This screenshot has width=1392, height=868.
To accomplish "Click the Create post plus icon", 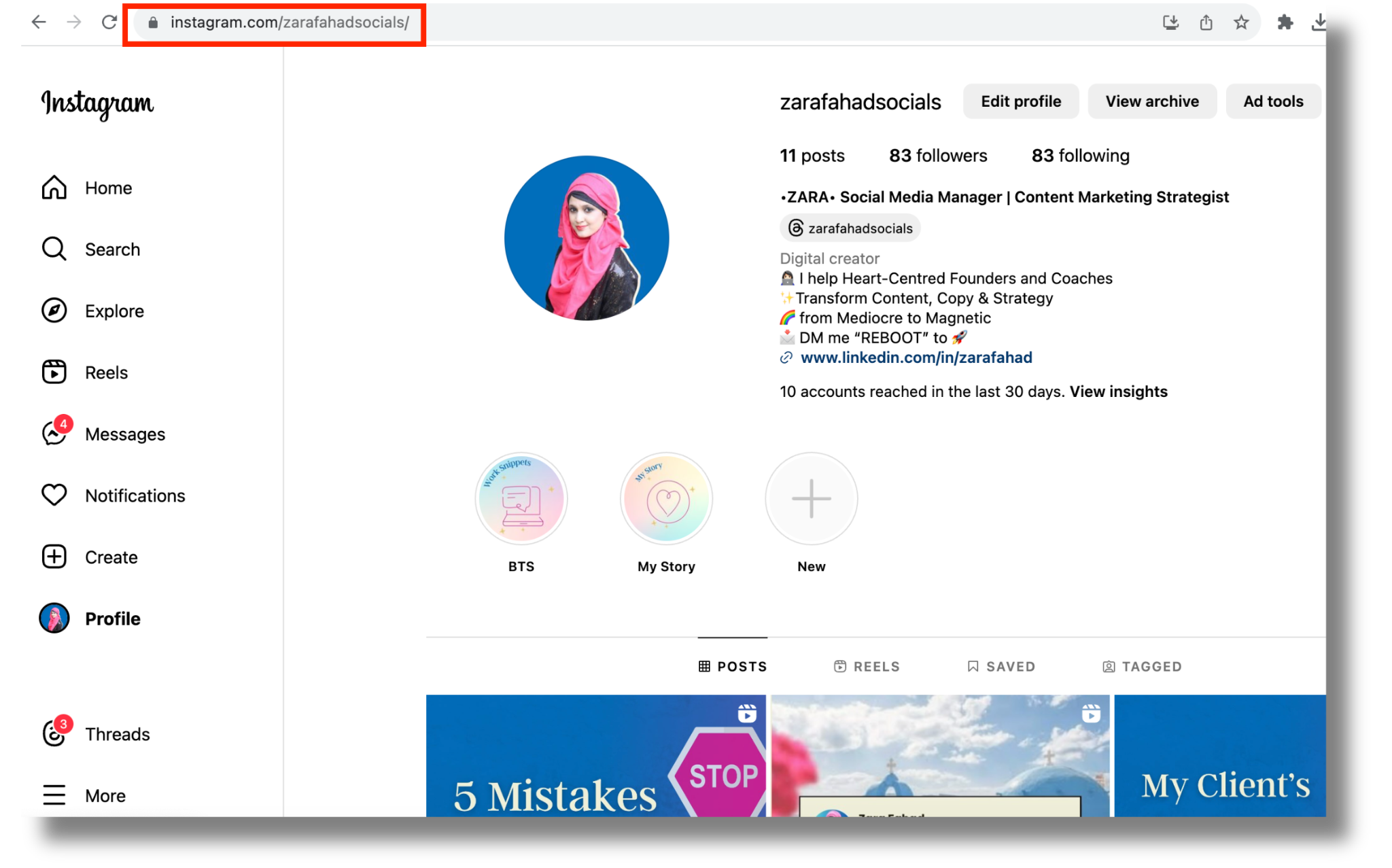I will (54, 557).
